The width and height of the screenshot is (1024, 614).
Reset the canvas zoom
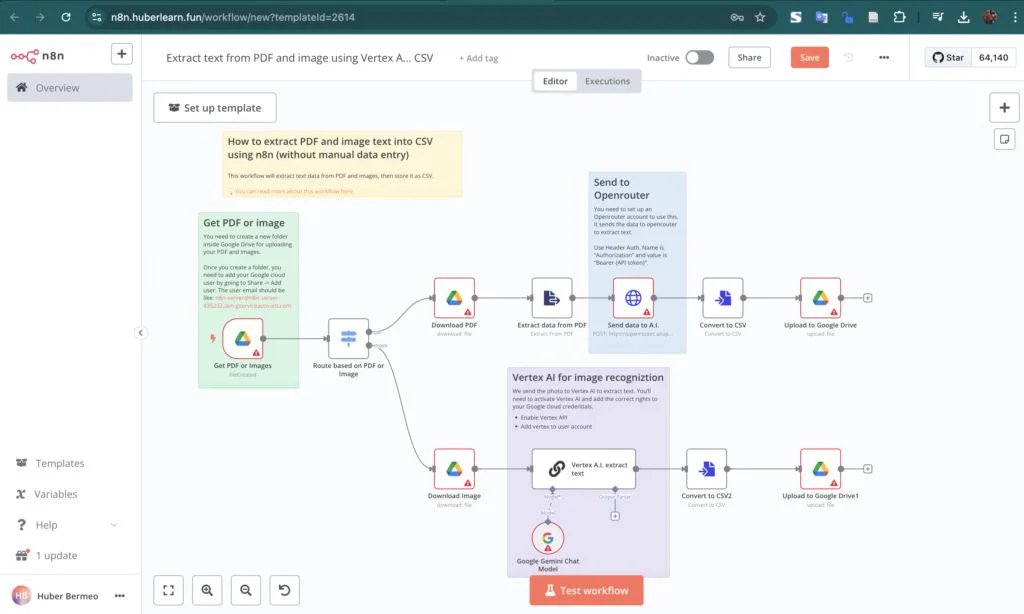point(284,590)
